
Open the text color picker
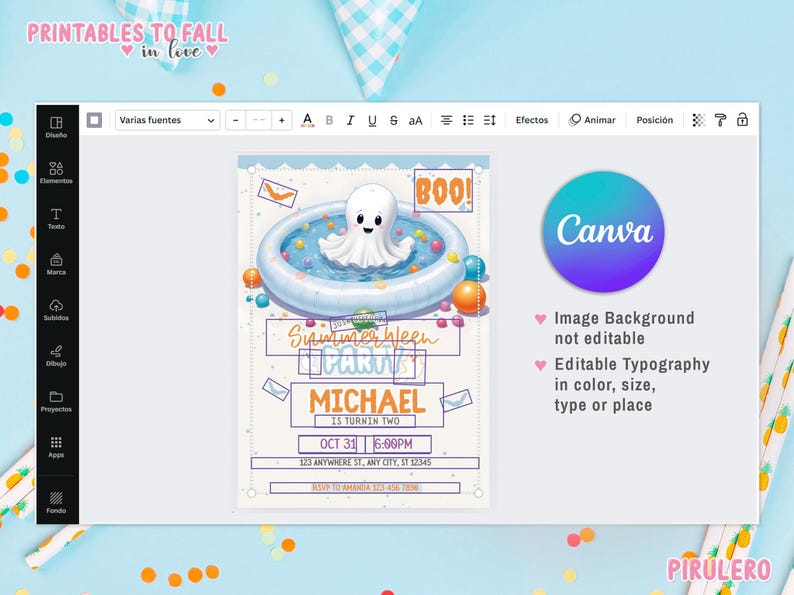click(x=307, y=120)
